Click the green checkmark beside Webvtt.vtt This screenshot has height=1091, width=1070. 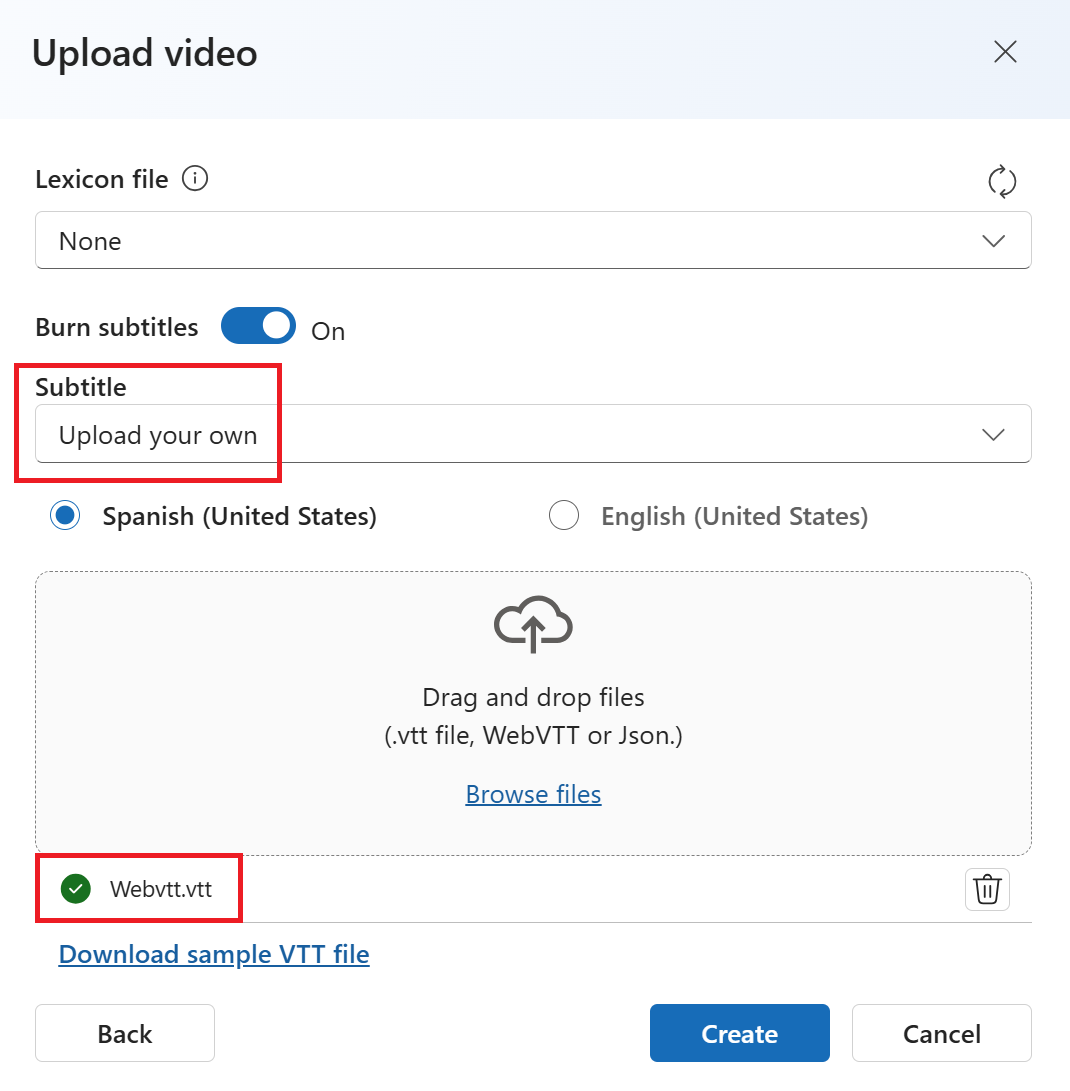pyautogui.click(x=75, y=888)
